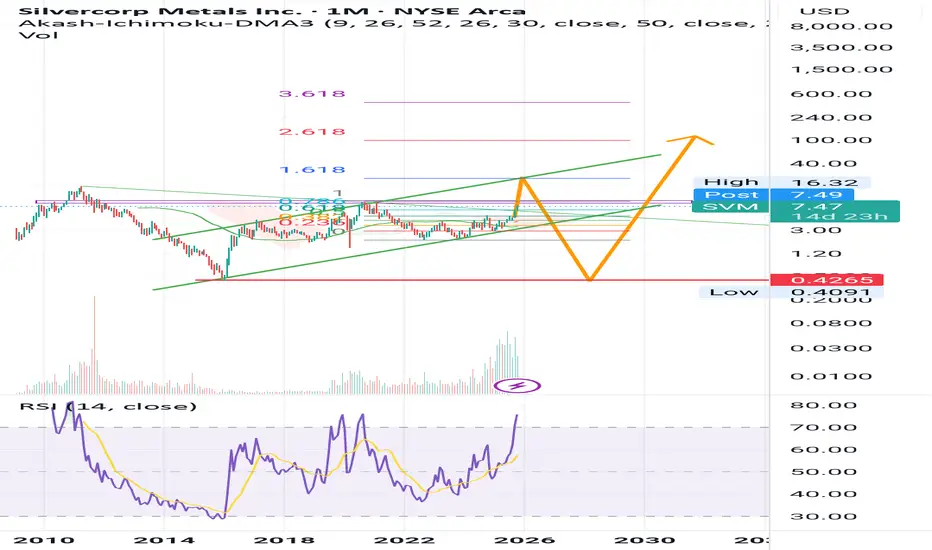Select the RSI (14, close) indicator legend
932x550 pixels.
pyautogui.click(x=108, y=406)
